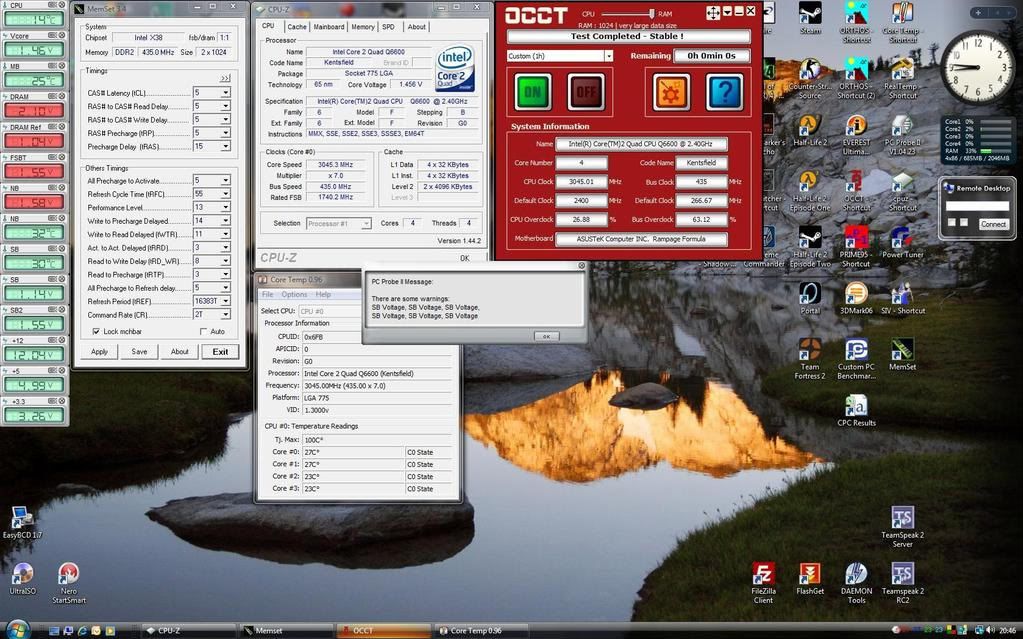Click the Exit button in MemSet
Viewport: 1023px width, 639px height.
pos(221,352)
